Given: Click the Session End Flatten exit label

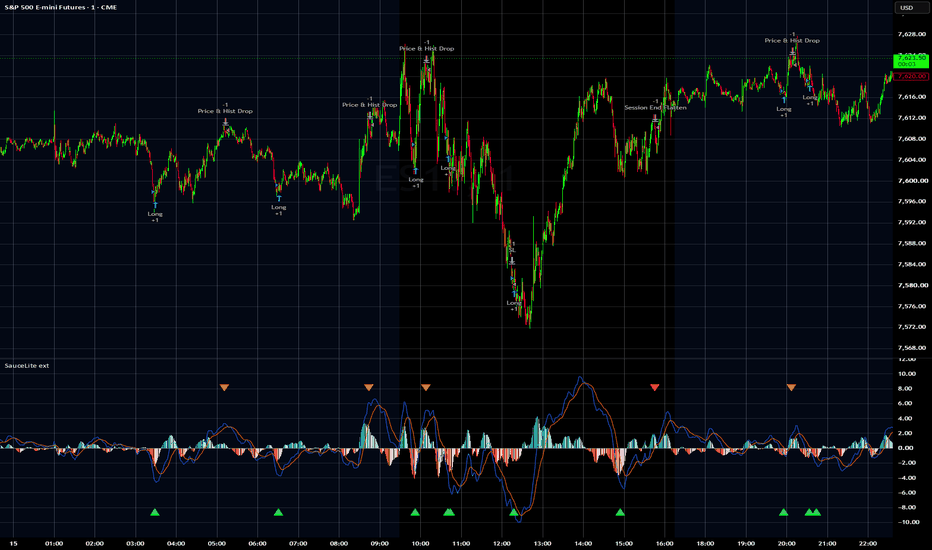Looking at the screenshot, I should [x=655, y=108].
